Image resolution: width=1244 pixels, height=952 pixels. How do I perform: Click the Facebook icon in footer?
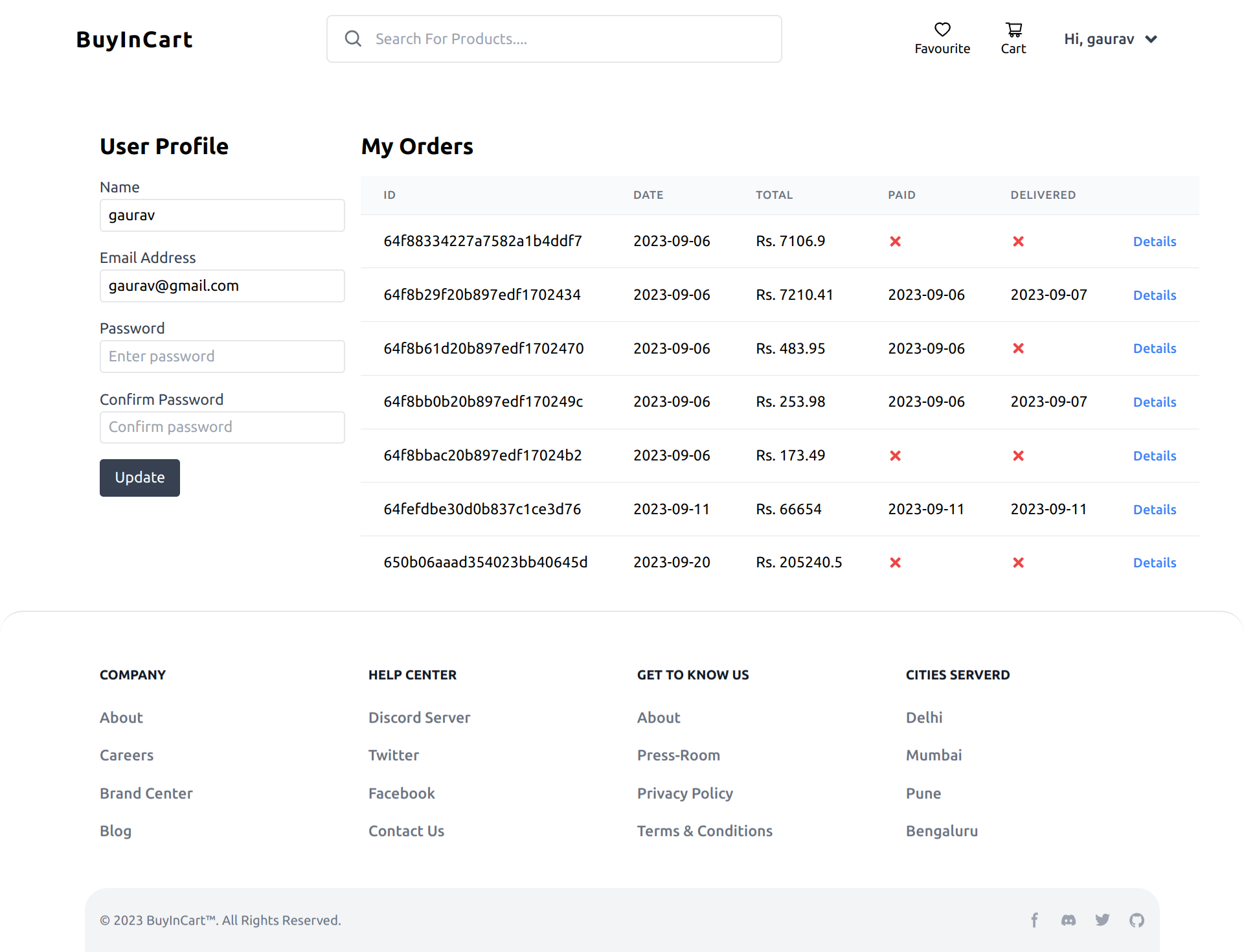coord(1034,920)
